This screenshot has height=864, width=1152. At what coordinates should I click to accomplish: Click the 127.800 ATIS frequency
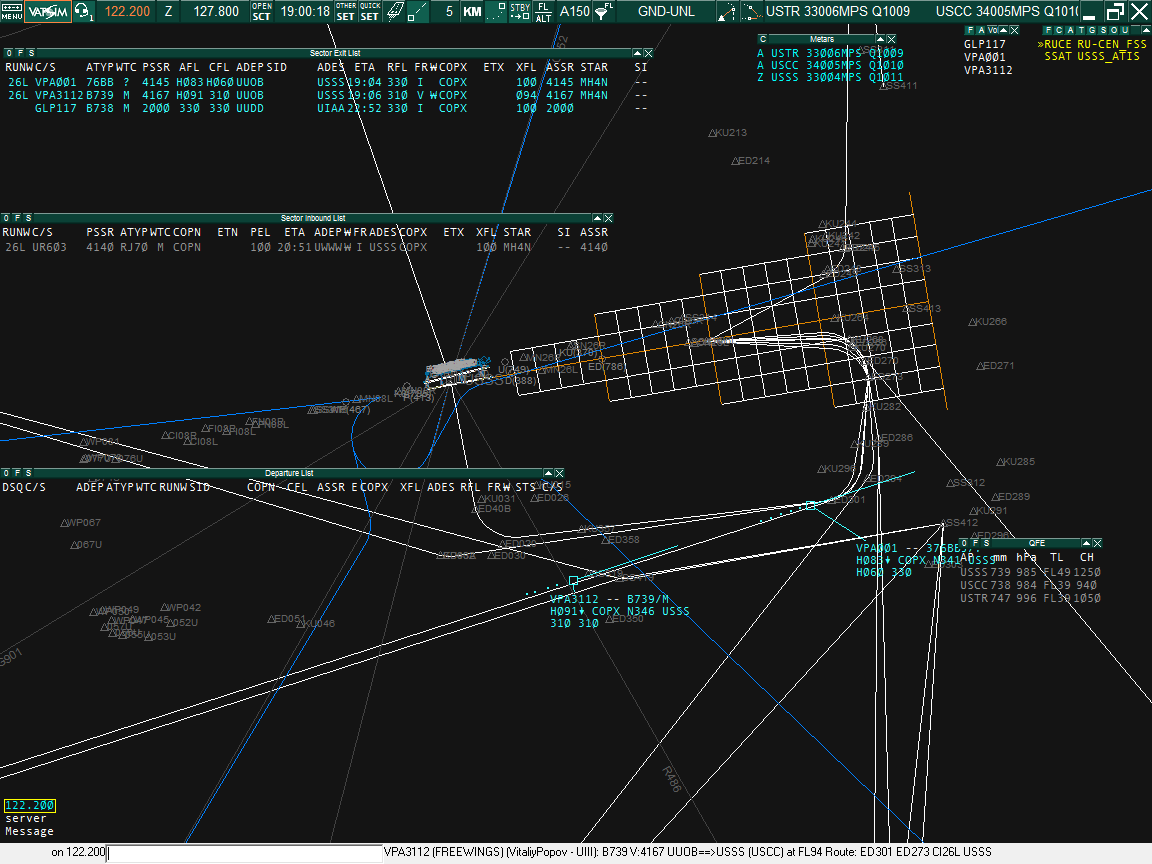[x=216, y=11]
